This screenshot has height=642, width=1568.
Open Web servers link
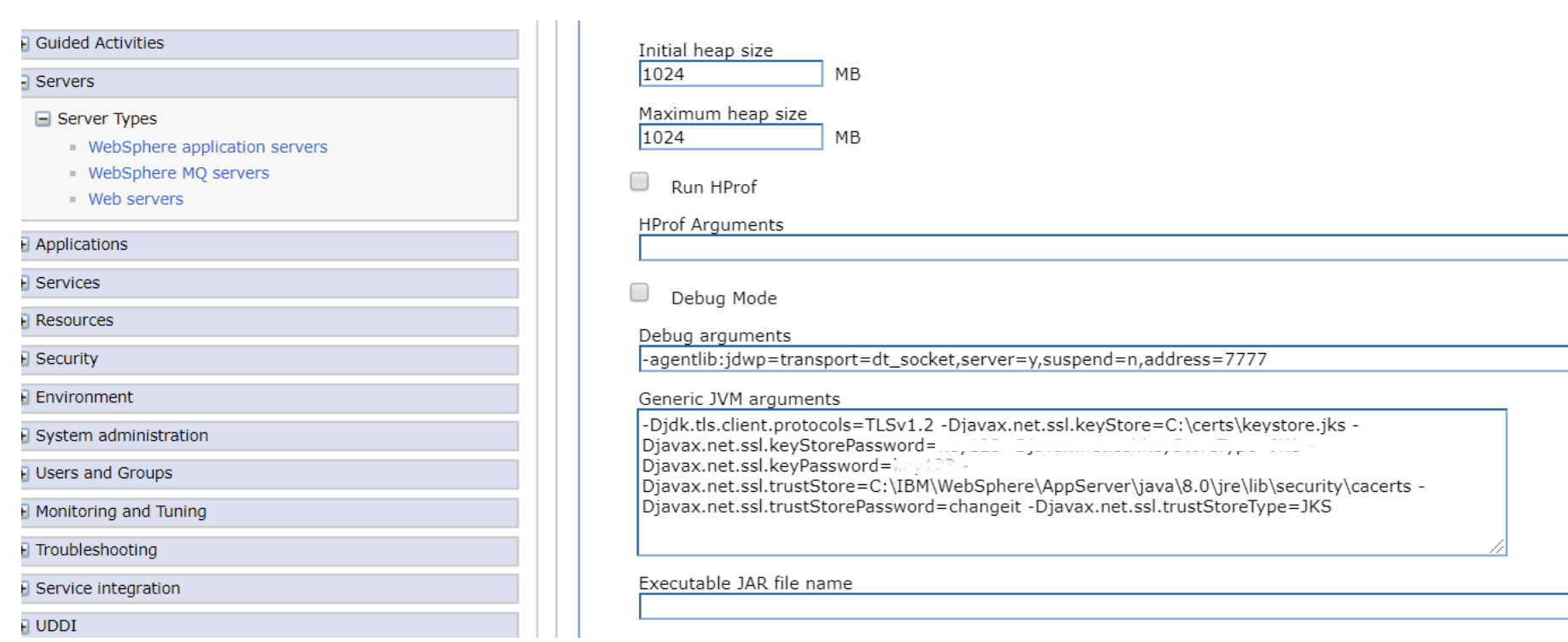tap(136, 199)
